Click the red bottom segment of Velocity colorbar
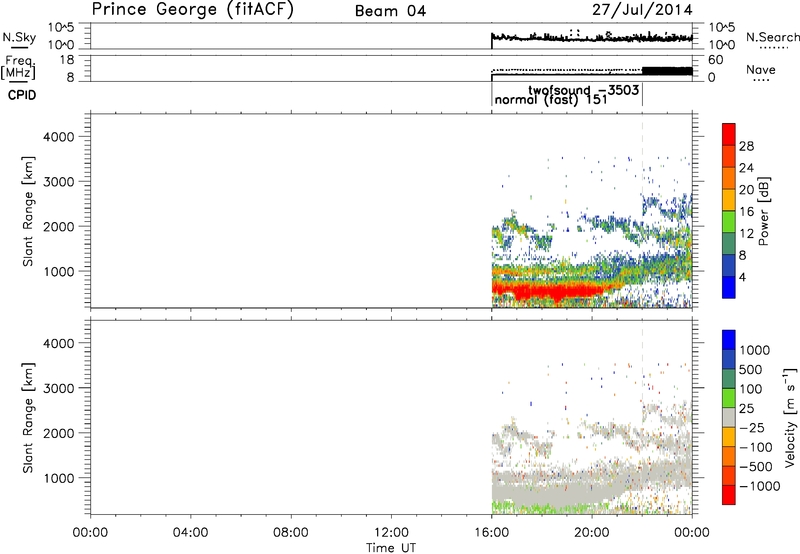Screen dimensions: 800x554 729,495
